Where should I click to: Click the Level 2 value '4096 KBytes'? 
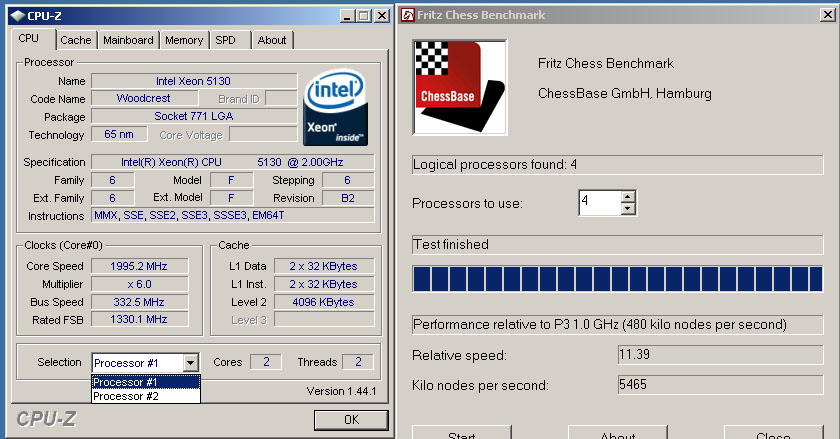324,302
